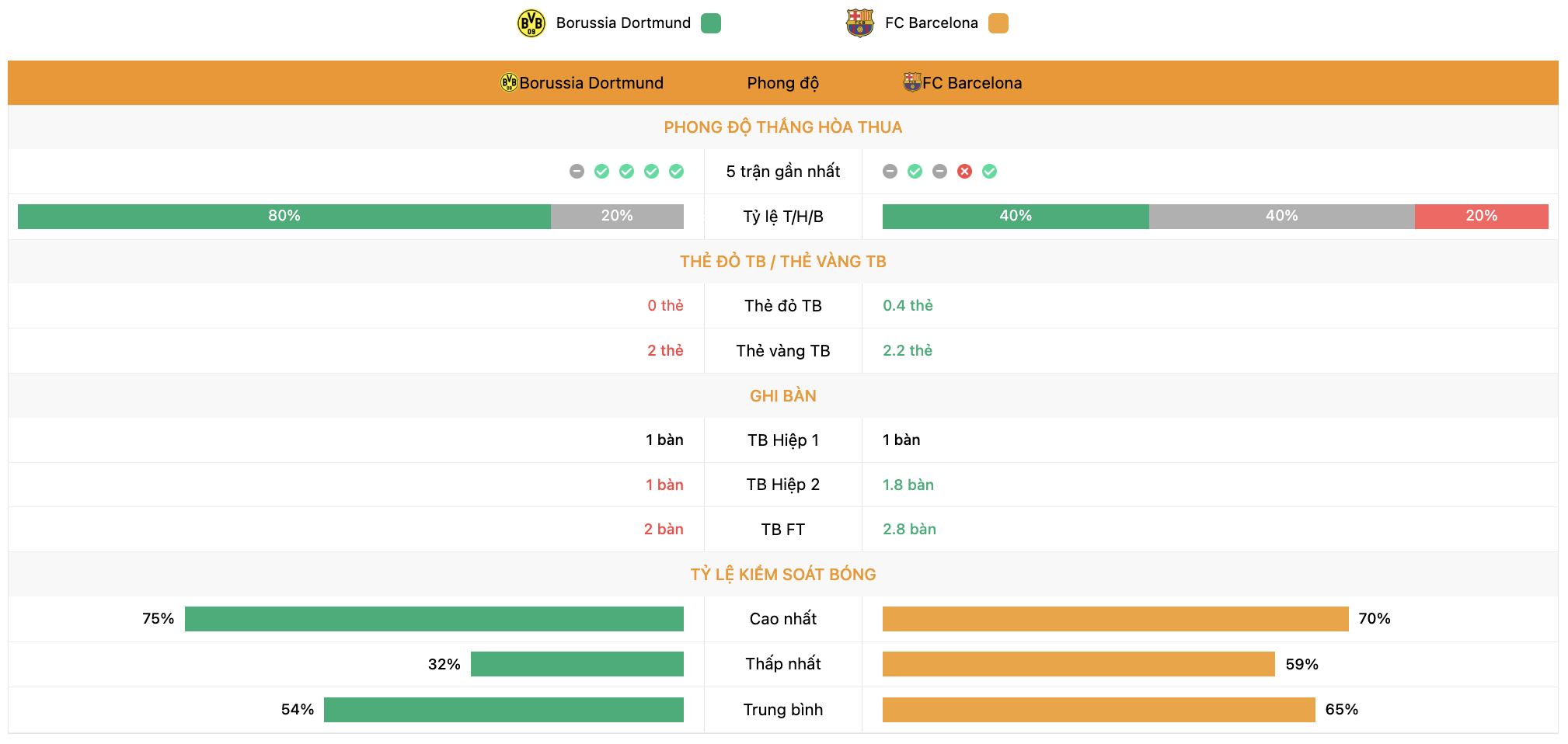Click Dortmund's first (draw) result icon
Viewport: 1568px width, 744px height.
pos(577,172)
